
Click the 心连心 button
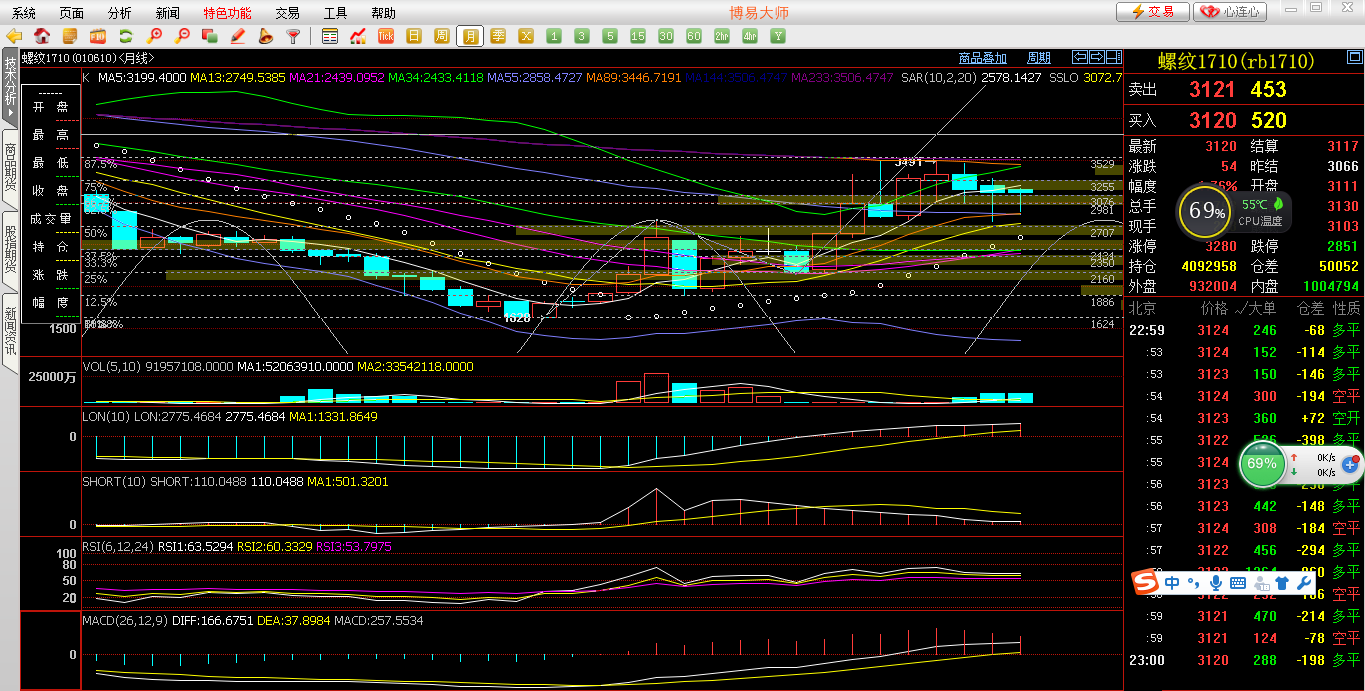[x=1231, y=12]
